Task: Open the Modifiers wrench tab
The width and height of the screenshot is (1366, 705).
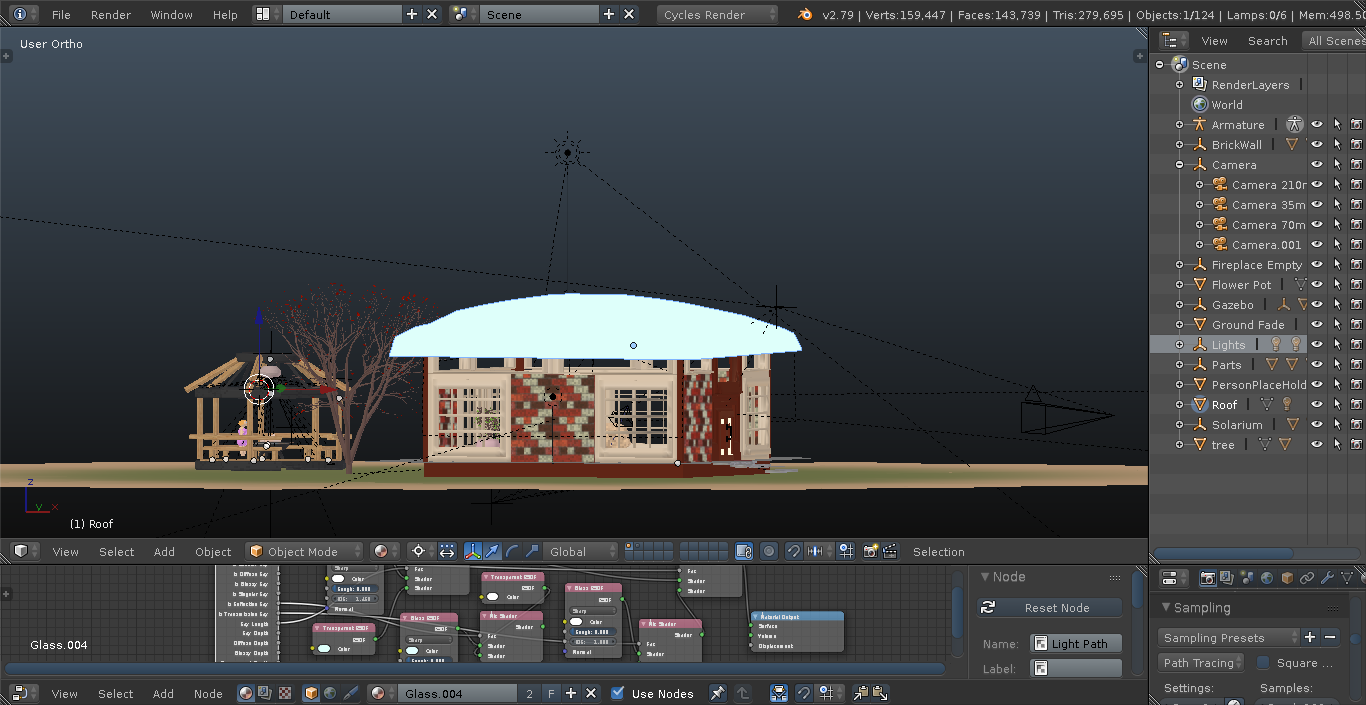Action: coord(1327,578)
